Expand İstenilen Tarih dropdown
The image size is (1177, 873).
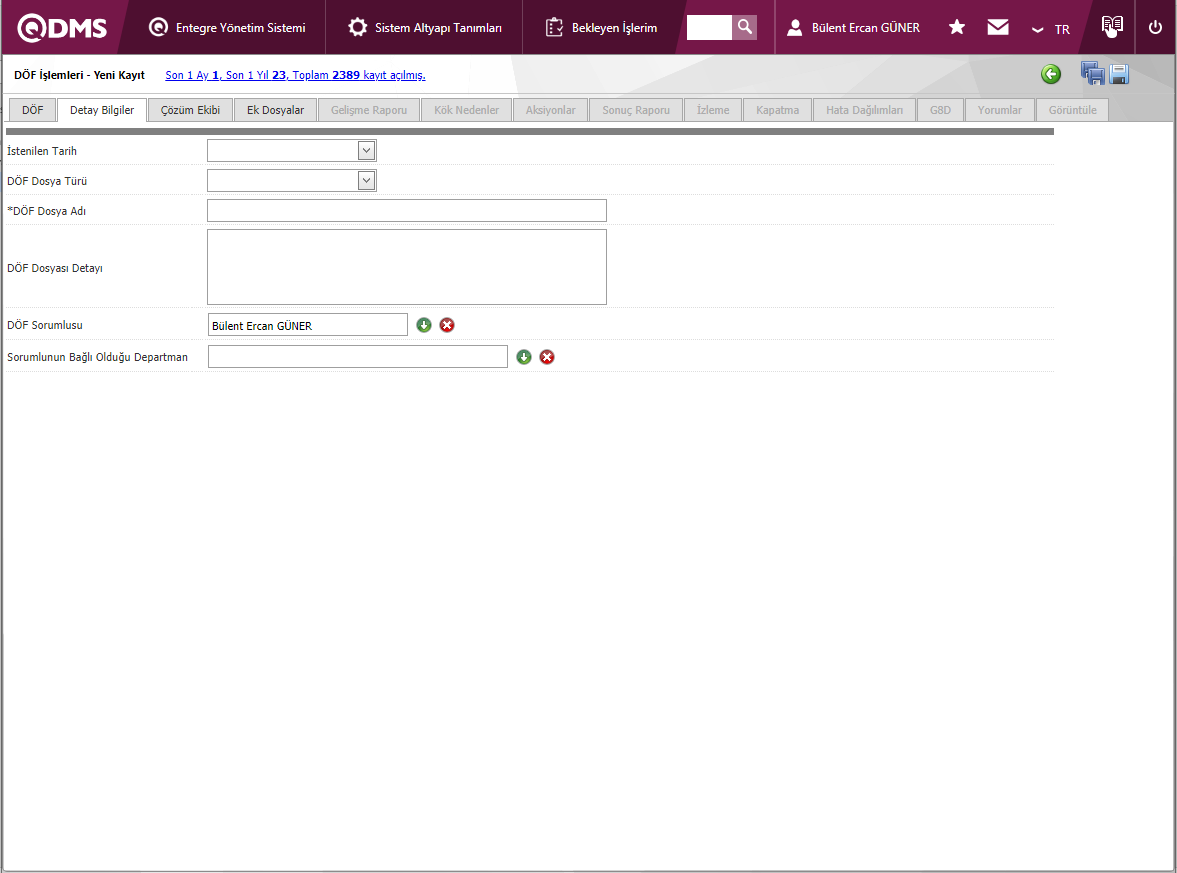coord(366,151)
